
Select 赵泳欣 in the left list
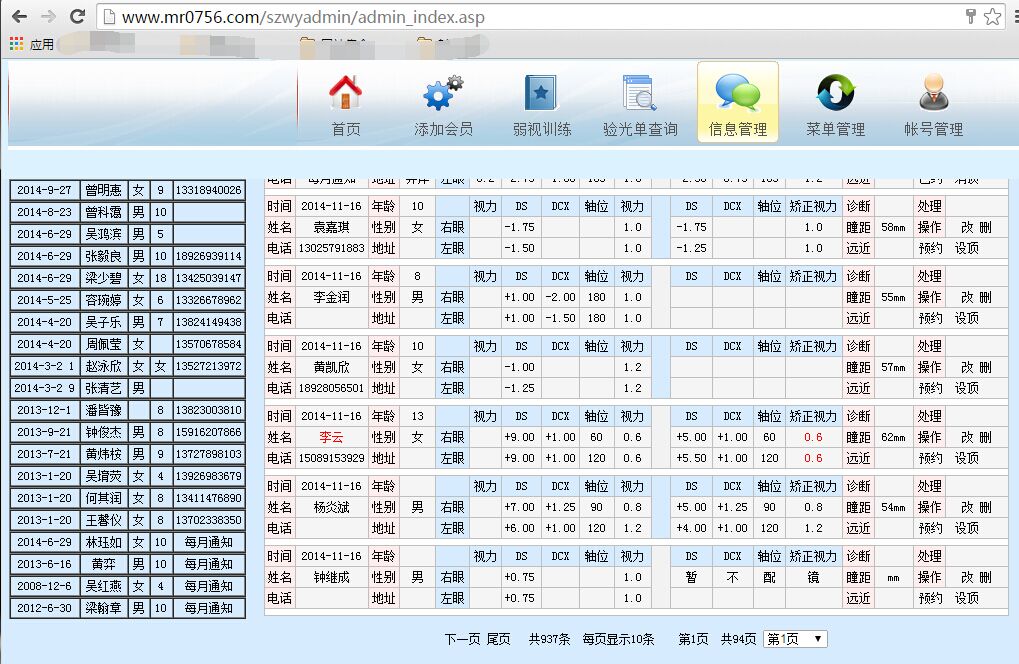pyautogui.click(x=103, y=366)
